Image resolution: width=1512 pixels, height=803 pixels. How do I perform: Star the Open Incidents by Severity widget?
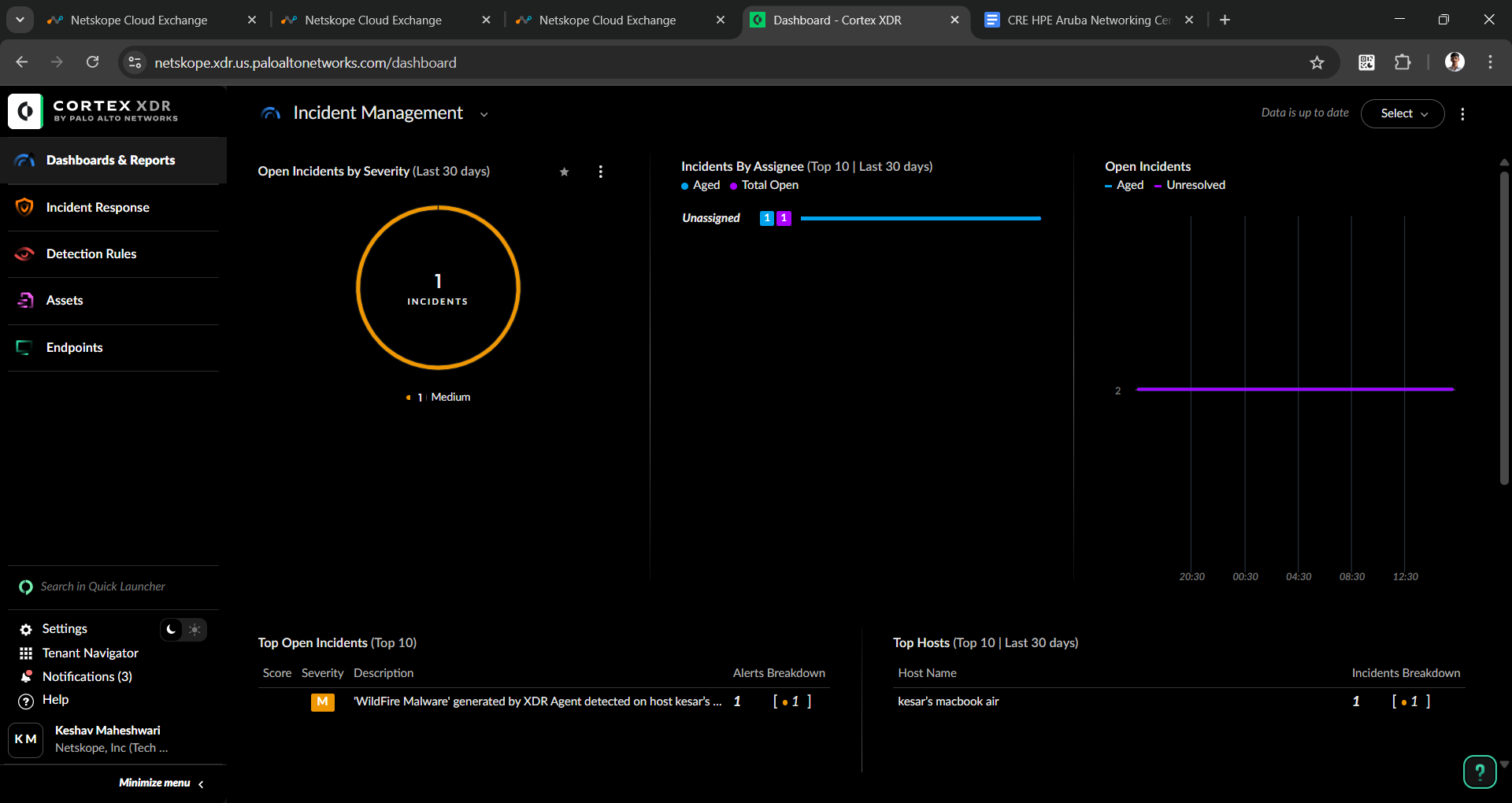pos(564,172)
